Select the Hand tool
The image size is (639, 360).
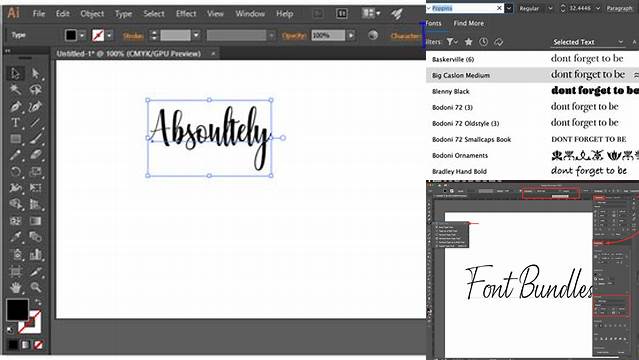[15, 287]
